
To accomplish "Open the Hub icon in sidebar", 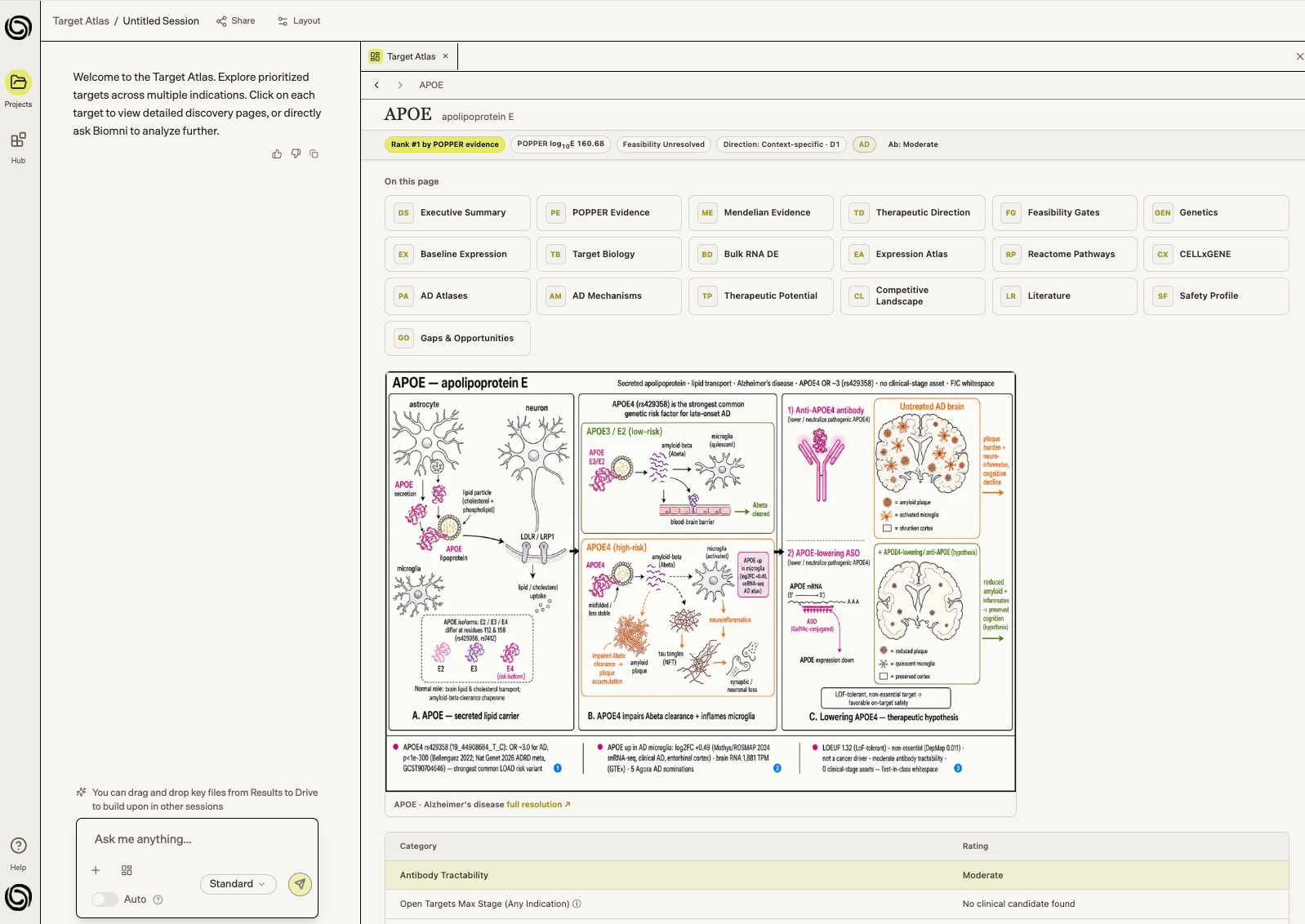I will point(18,140).
